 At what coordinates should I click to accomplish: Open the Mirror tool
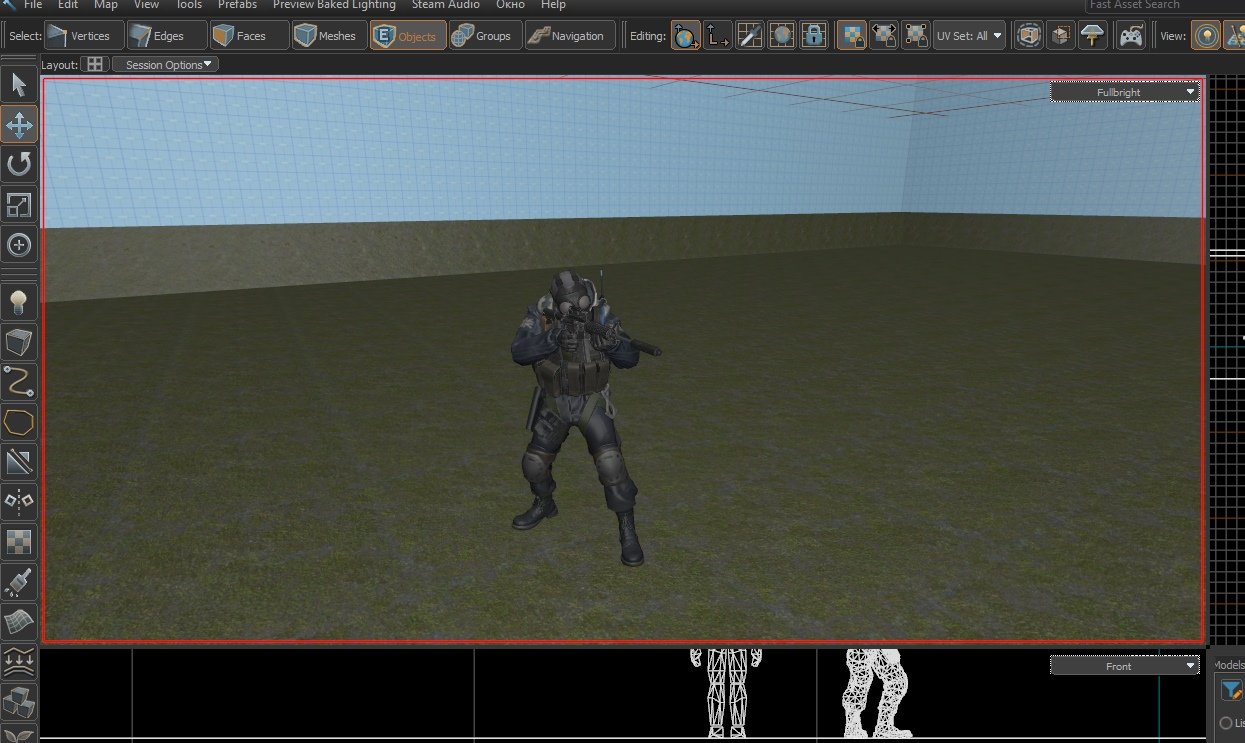(19, 500)
